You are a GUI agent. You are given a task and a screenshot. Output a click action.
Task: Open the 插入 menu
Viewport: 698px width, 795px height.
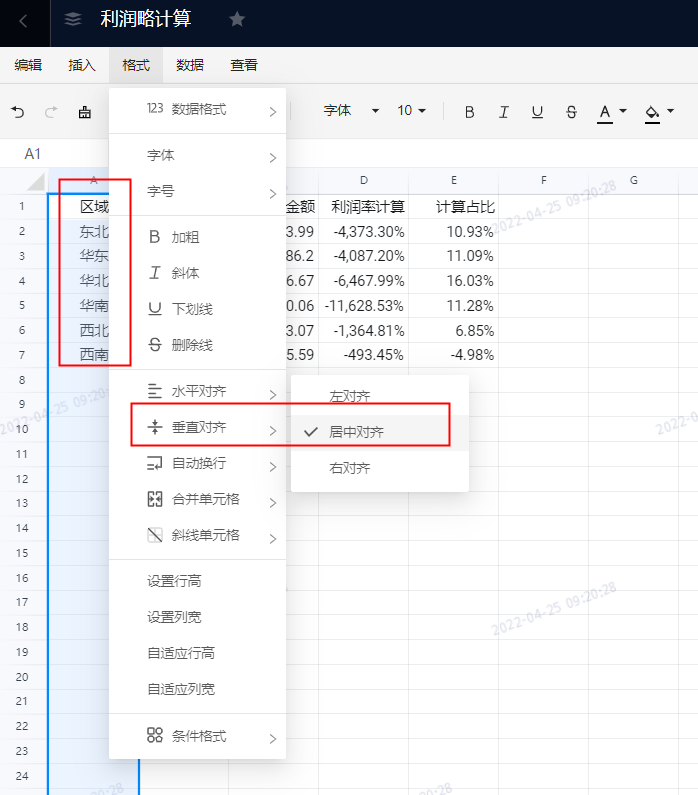[82, 65]
